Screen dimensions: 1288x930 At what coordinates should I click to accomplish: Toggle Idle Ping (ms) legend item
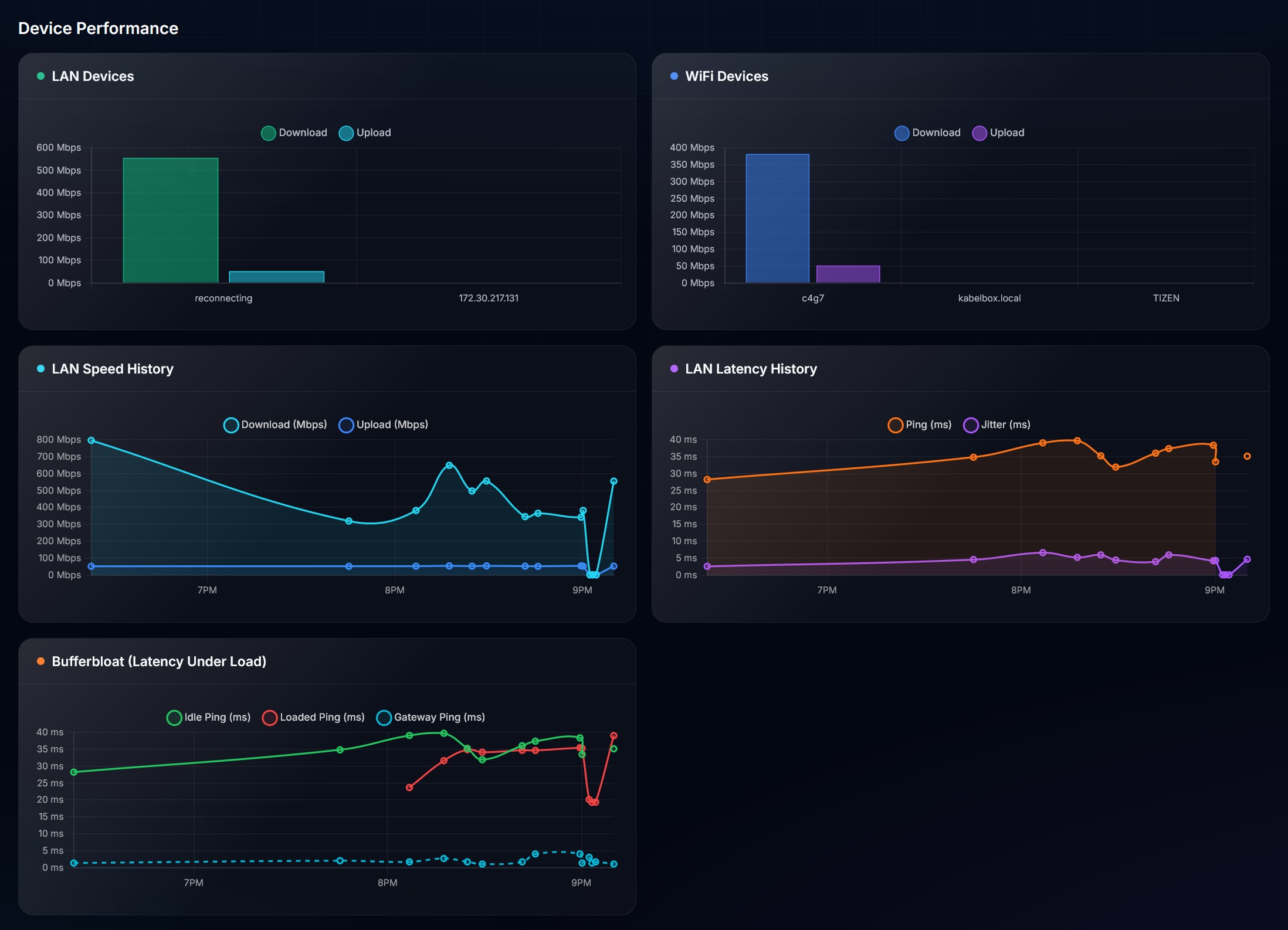[209, 718]
